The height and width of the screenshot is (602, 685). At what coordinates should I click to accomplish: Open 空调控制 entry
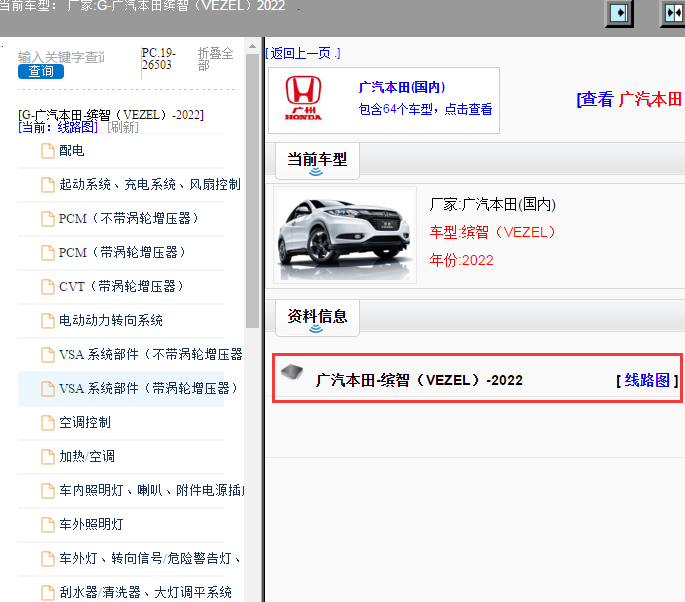(85, 422)
